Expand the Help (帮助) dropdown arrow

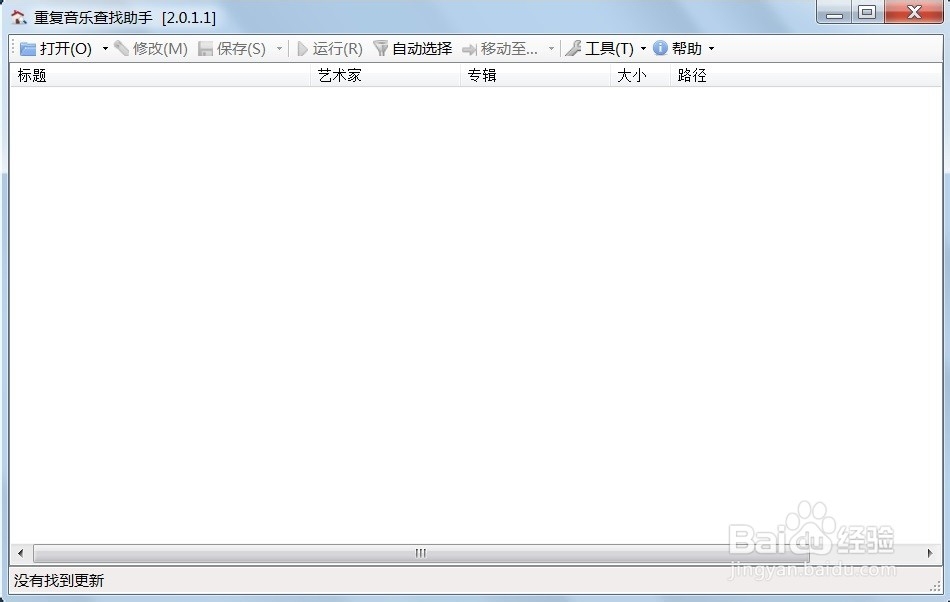coord(711,48)
